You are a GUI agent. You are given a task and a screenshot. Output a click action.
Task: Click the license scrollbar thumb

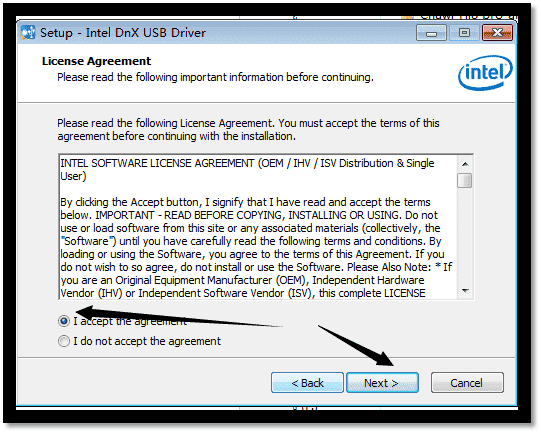(464, 180)
